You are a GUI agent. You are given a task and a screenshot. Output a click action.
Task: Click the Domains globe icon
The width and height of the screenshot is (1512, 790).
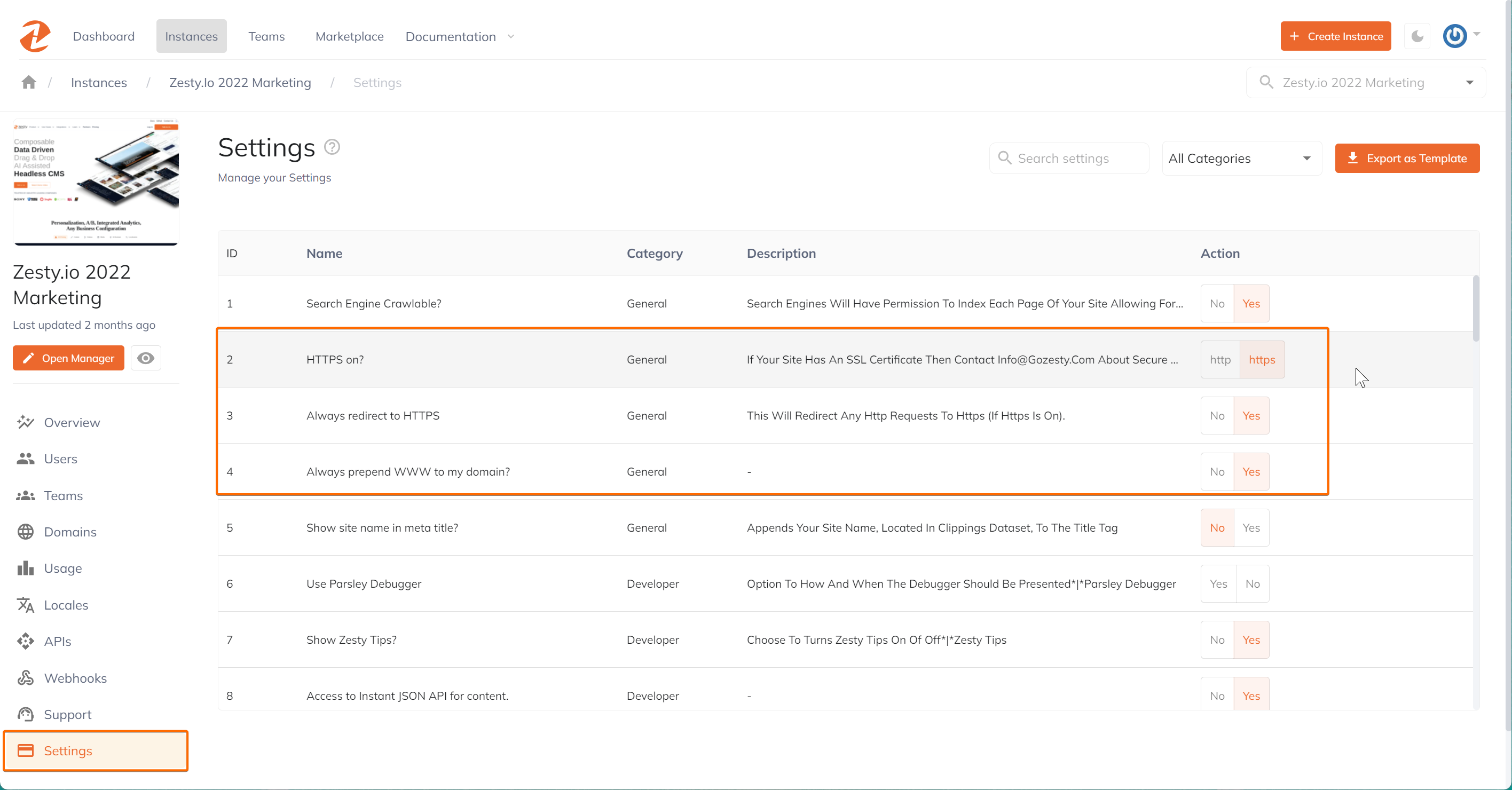click(x=25, y=532)
